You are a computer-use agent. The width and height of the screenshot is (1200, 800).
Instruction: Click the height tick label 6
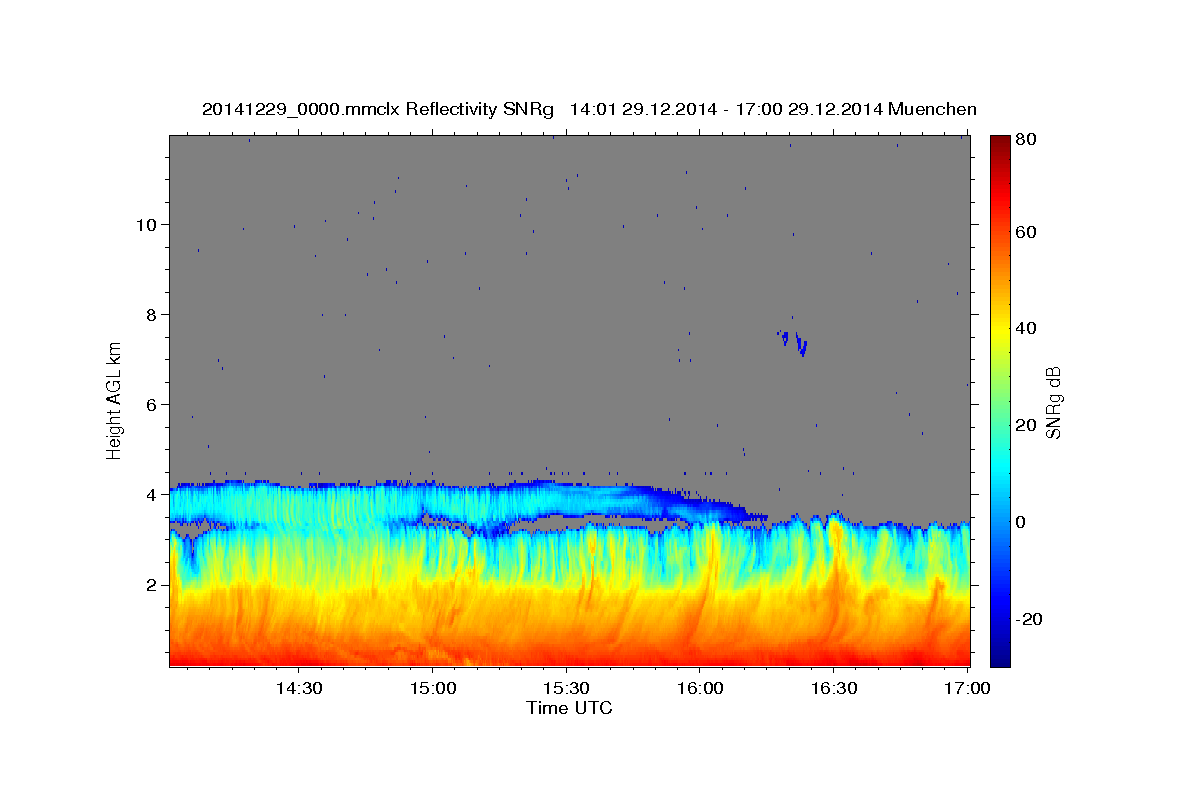click(152, 404)
